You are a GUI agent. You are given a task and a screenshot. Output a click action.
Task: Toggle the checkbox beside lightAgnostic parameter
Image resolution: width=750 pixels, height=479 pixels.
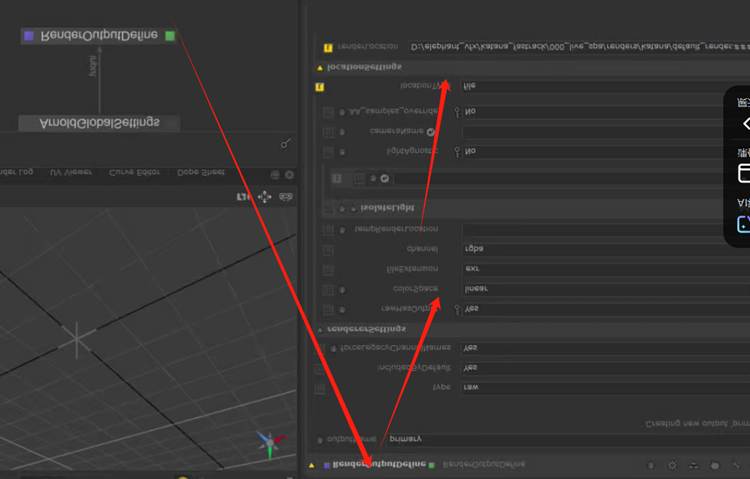click(x=328, y=152)
